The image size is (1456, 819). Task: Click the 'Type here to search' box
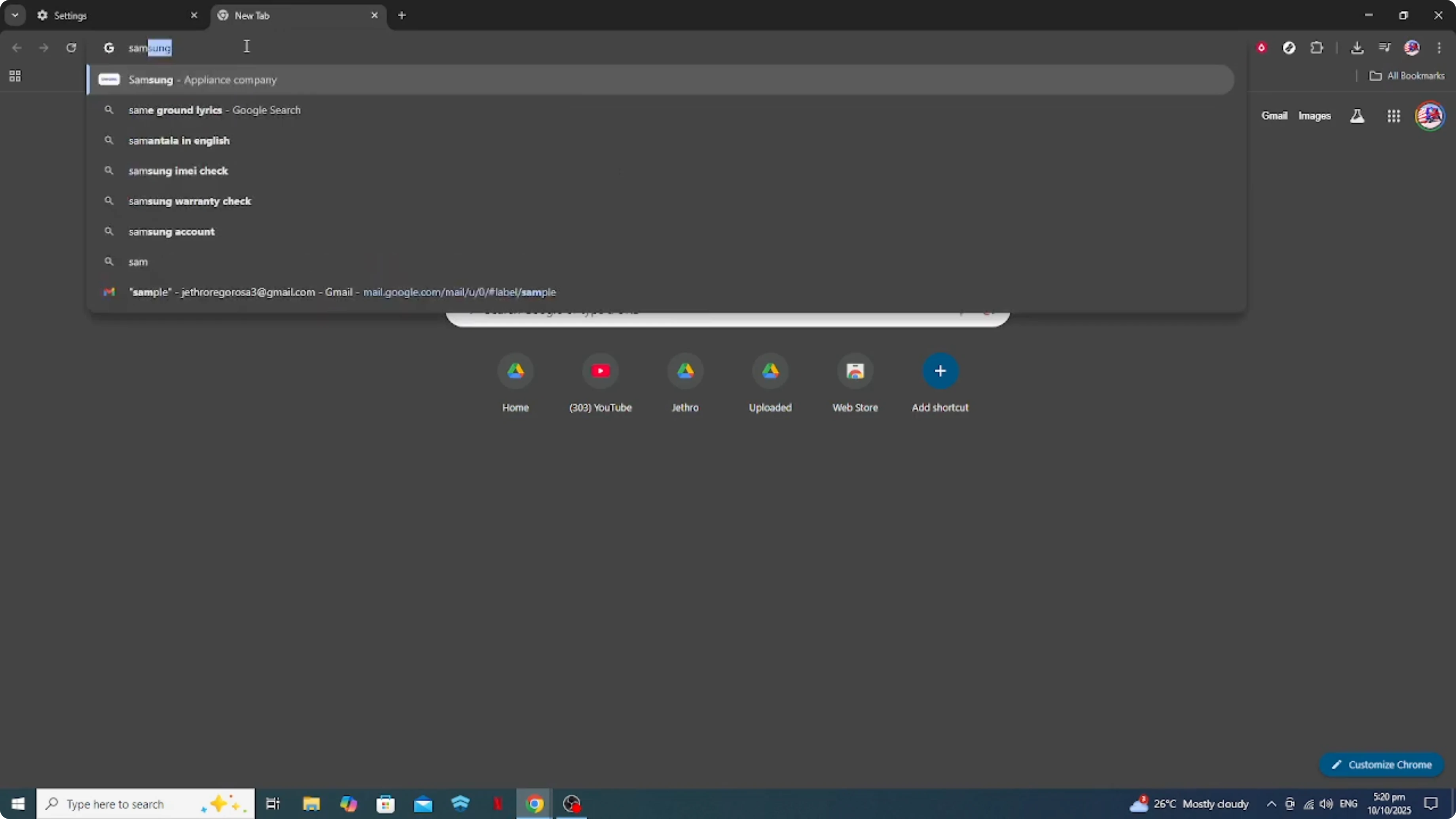tap(146, 804)
